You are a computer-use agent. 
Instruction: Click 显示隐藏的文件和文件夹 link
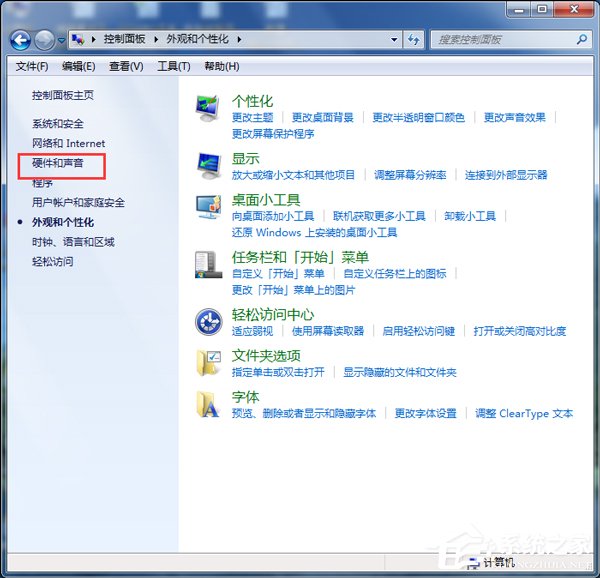point(400,373)
